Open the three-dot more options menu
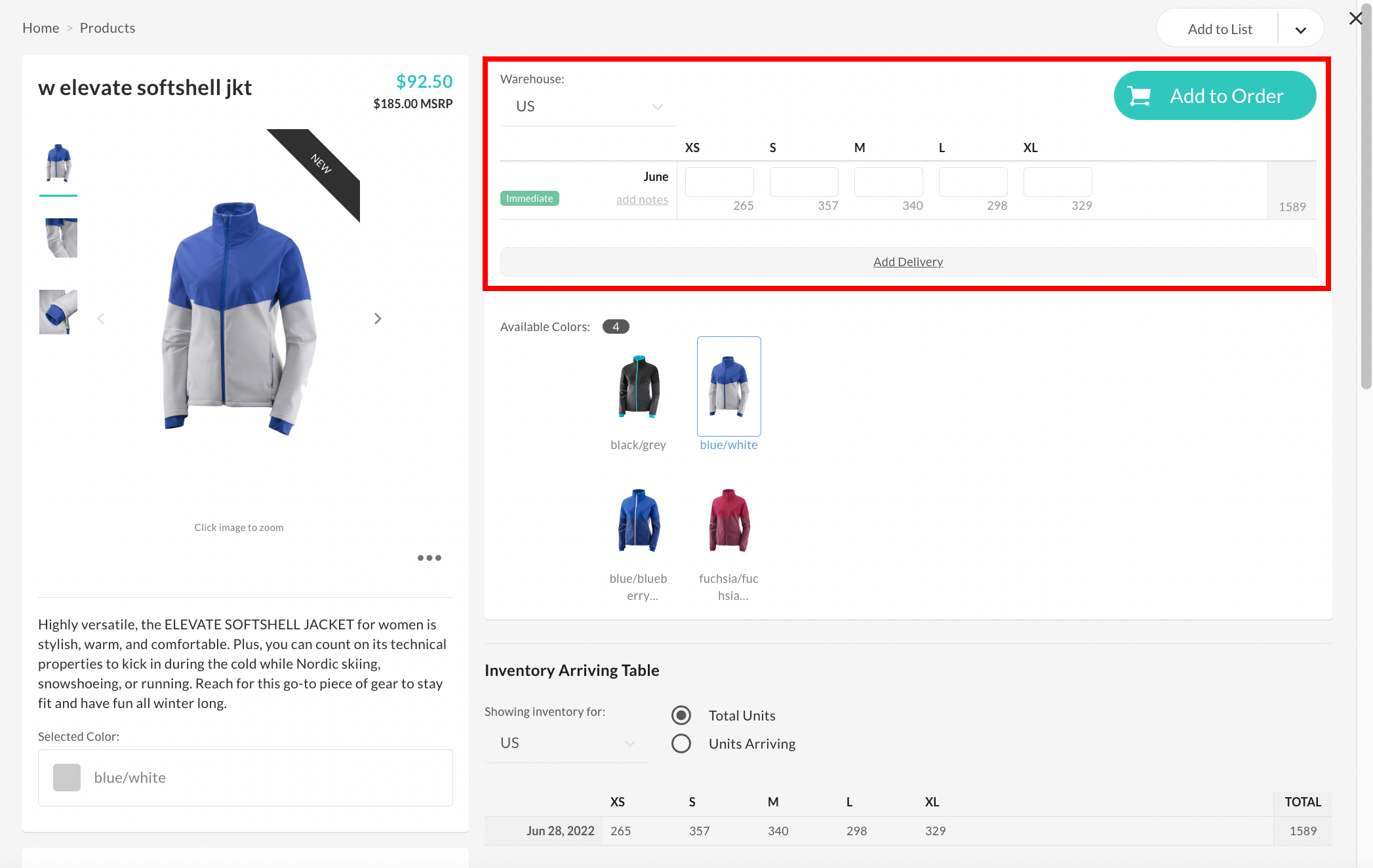This screenshot has width=1373, height=868. pos(429,558)
